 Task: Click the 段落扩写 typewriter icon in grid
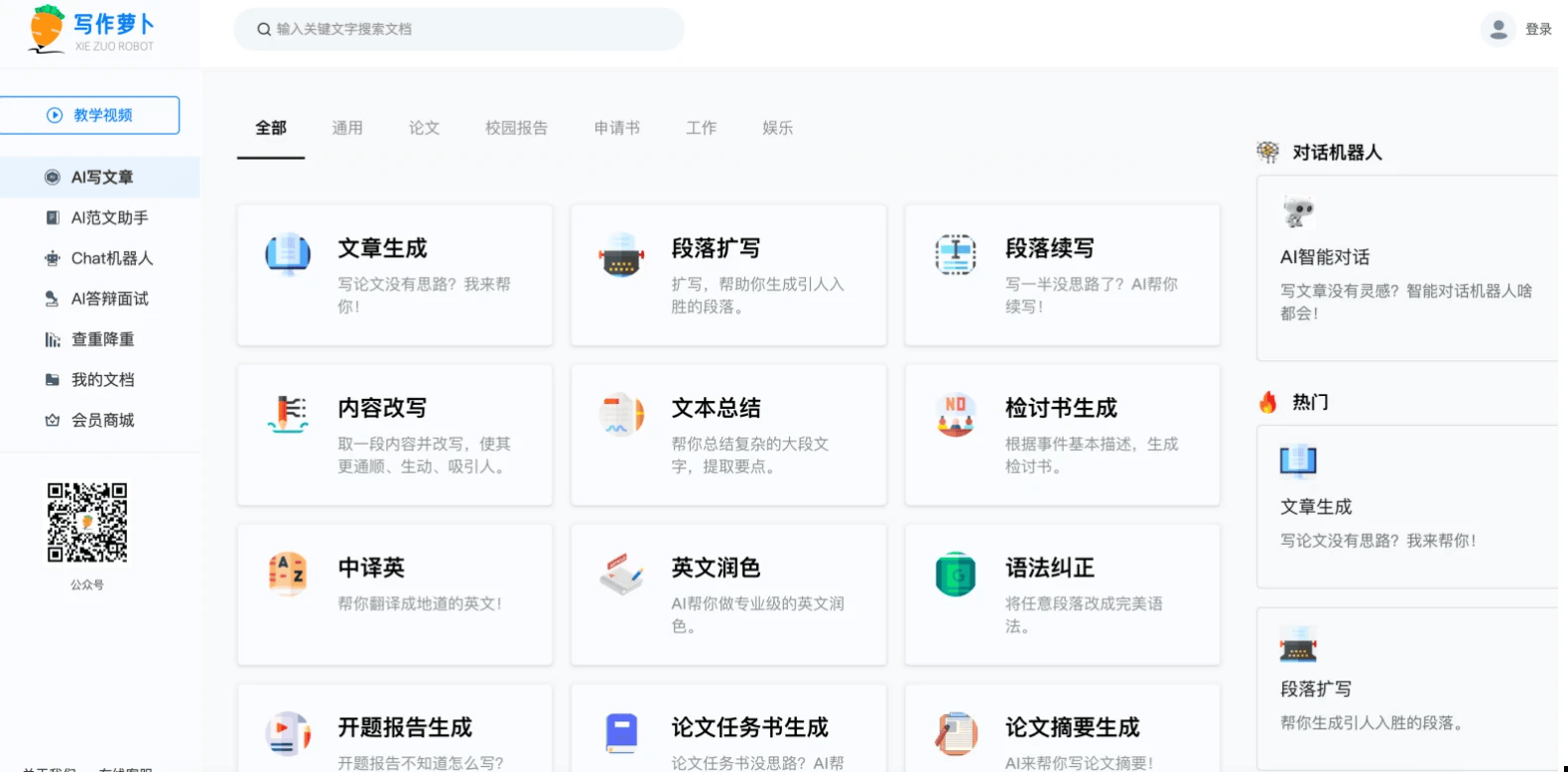point(621,254)
